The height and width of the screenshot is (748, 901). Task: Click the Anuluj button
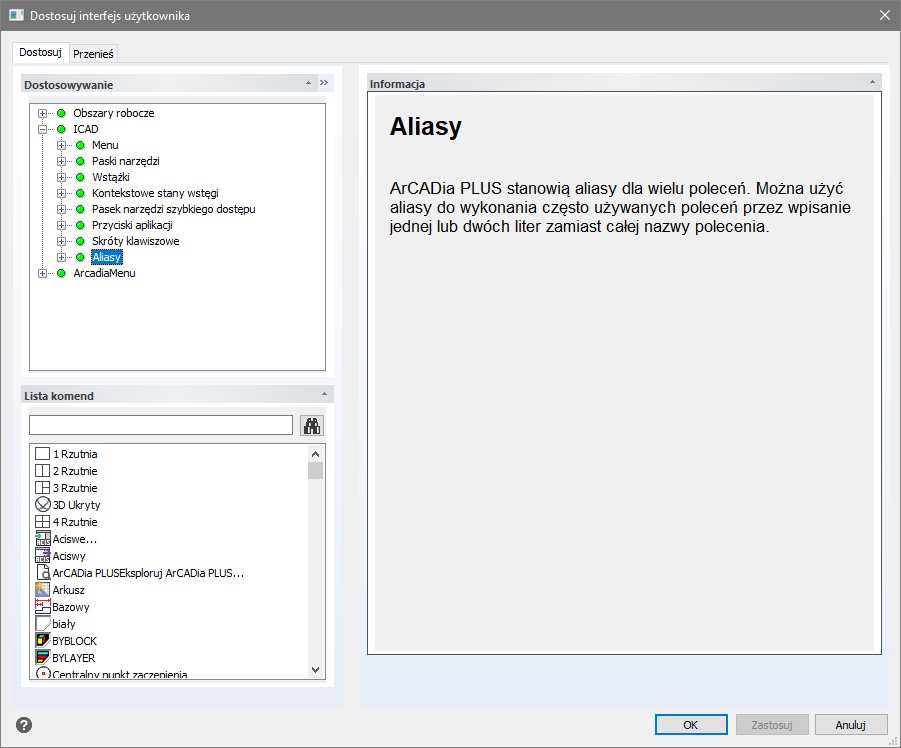tap(851, 725)
